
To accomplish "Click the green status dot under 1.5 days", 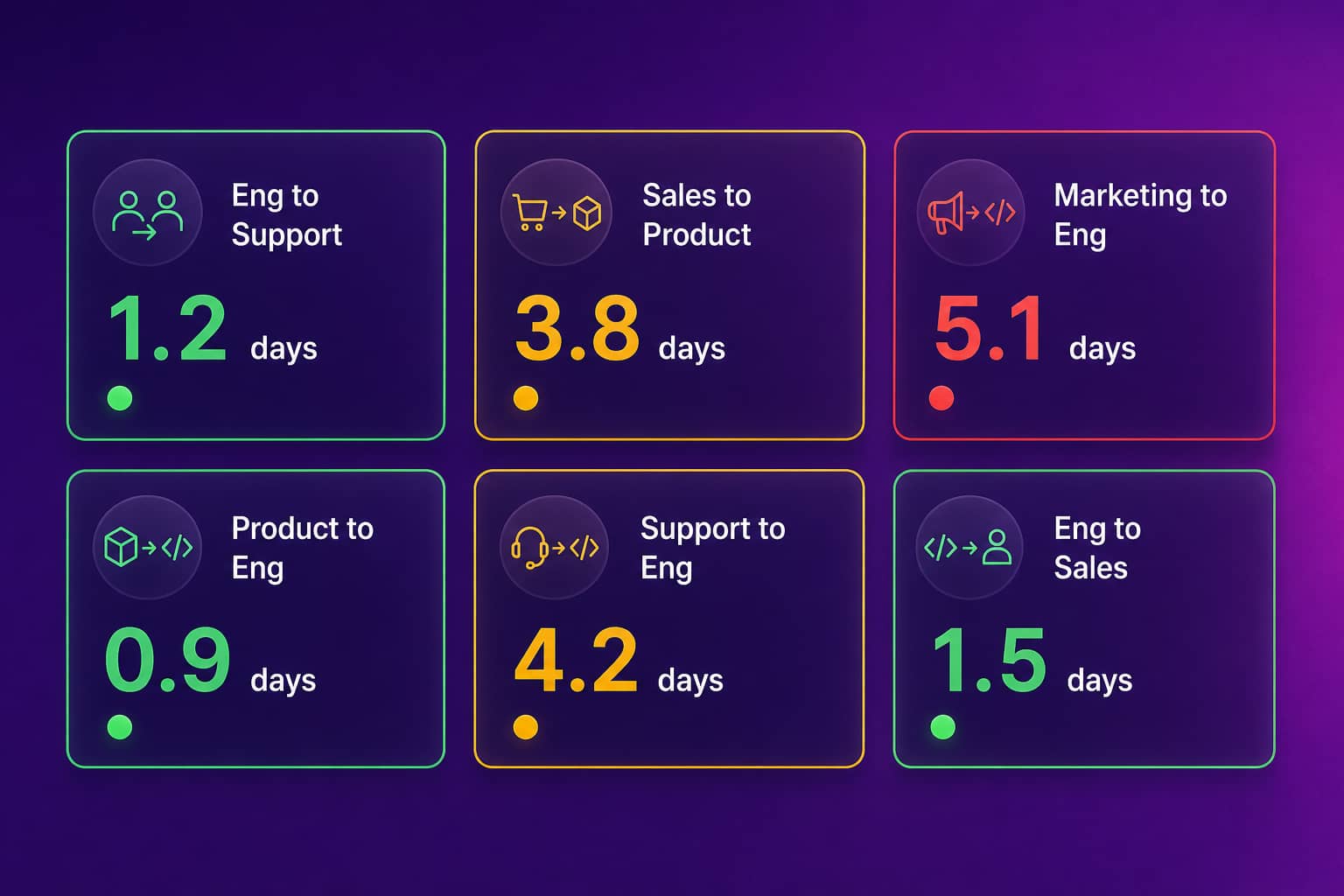I will coord(943,727).
